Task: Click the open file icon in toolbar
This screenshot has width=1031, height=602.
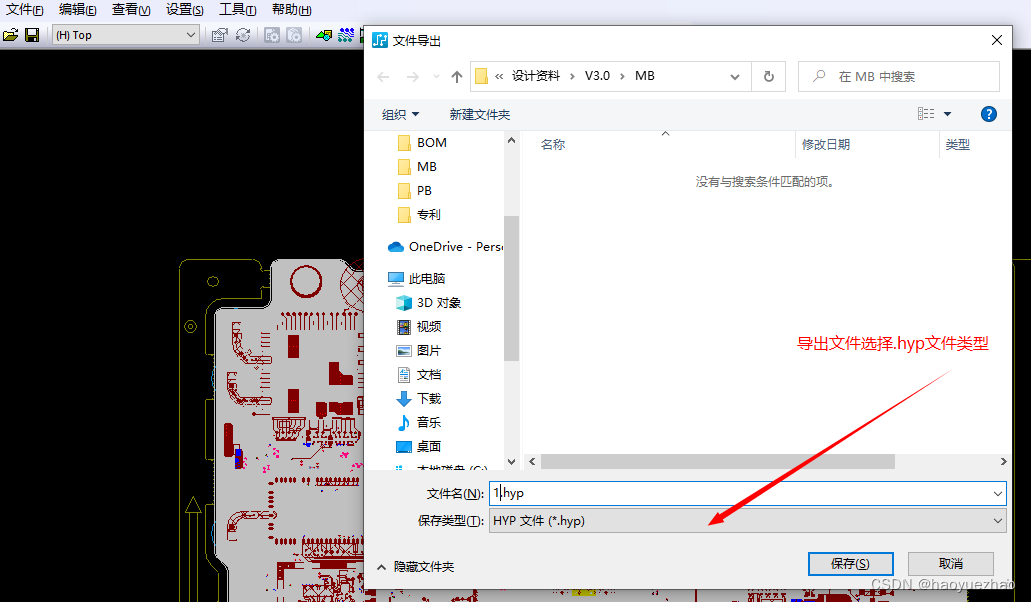Action: (x=11, y=35)
